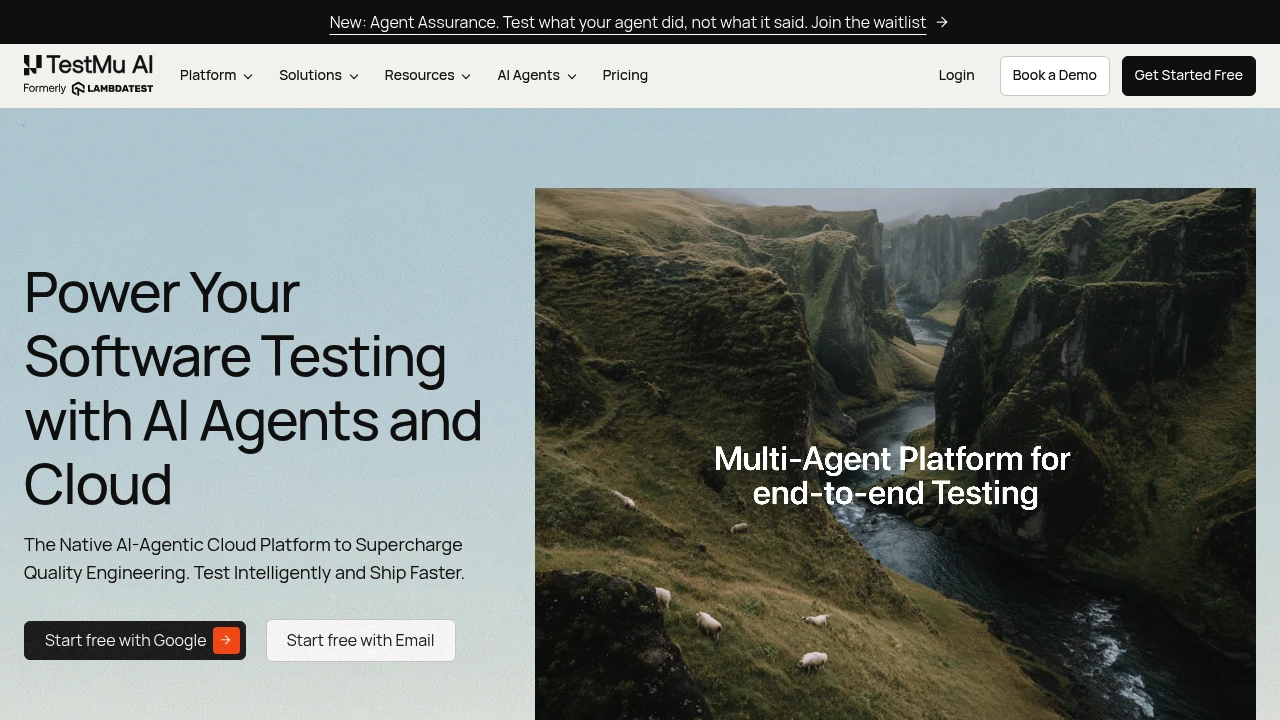Choose Start free with Email
1280x720 pixels.
coord(361,640)
